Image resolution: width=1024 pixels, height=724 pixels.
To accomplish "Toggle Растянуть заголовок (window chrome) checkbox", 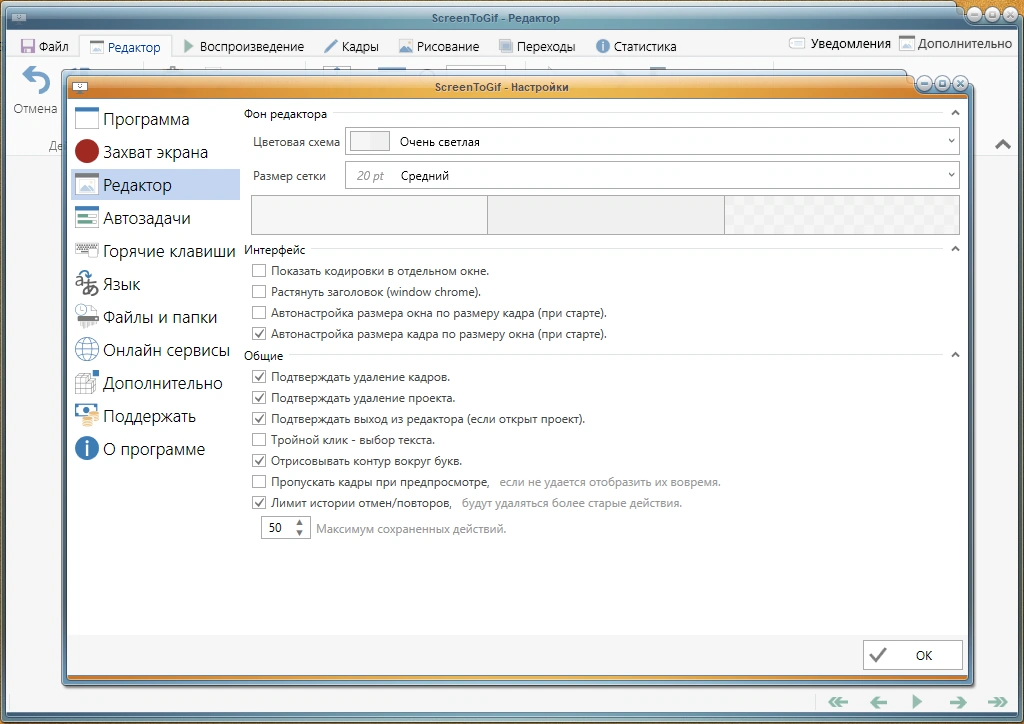I will (x=259, y=292).
